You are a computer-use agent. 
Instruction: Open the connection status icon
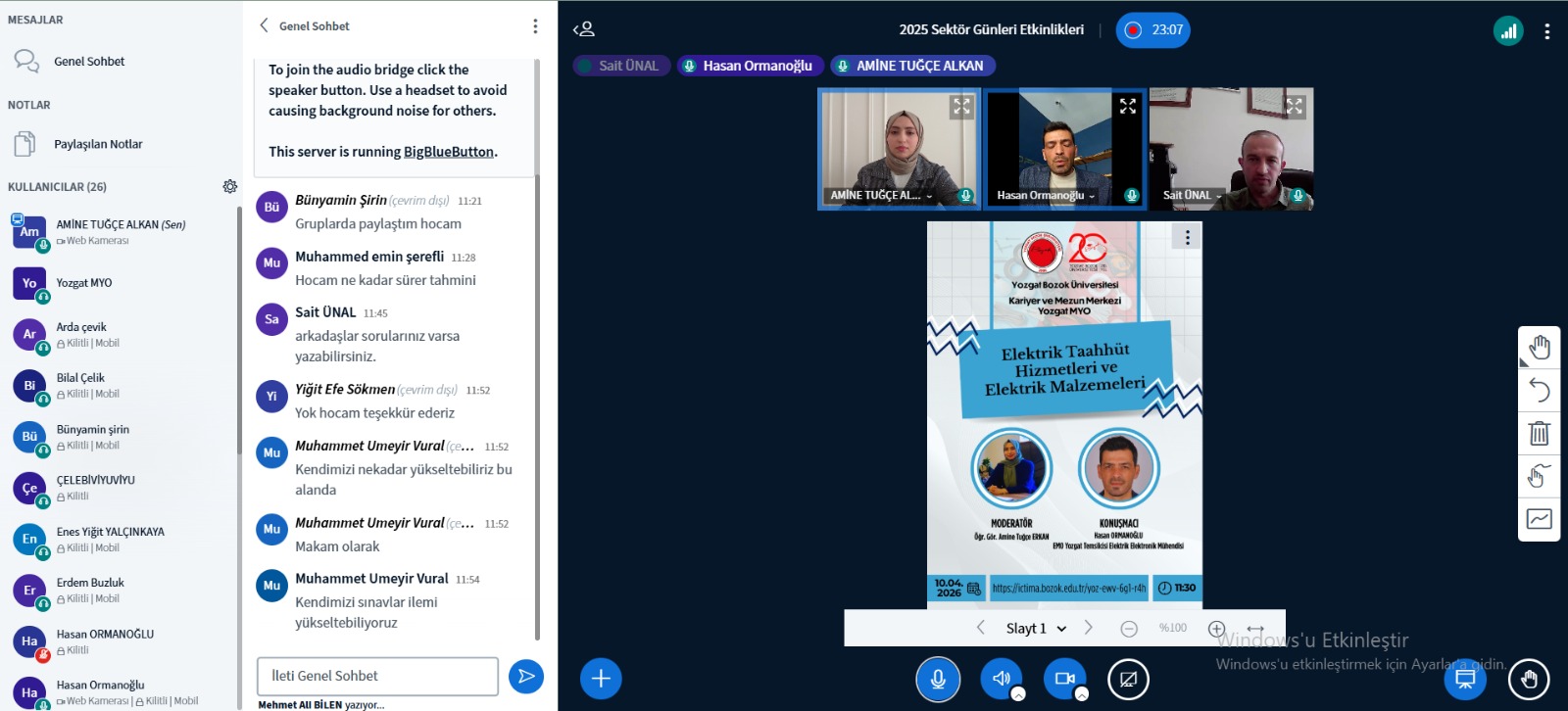[1508, 30]
